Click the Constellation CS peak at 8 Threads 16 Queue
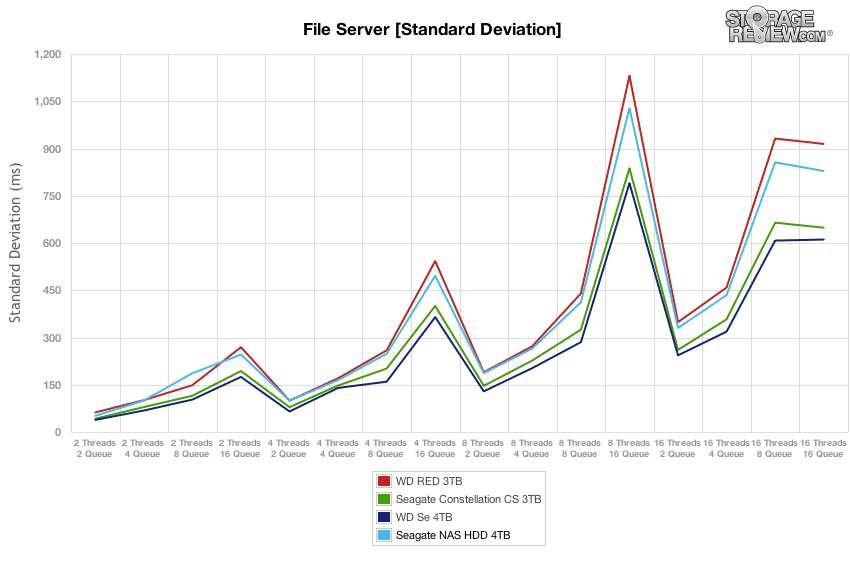 pyautogui.click(x=629, y=168)
